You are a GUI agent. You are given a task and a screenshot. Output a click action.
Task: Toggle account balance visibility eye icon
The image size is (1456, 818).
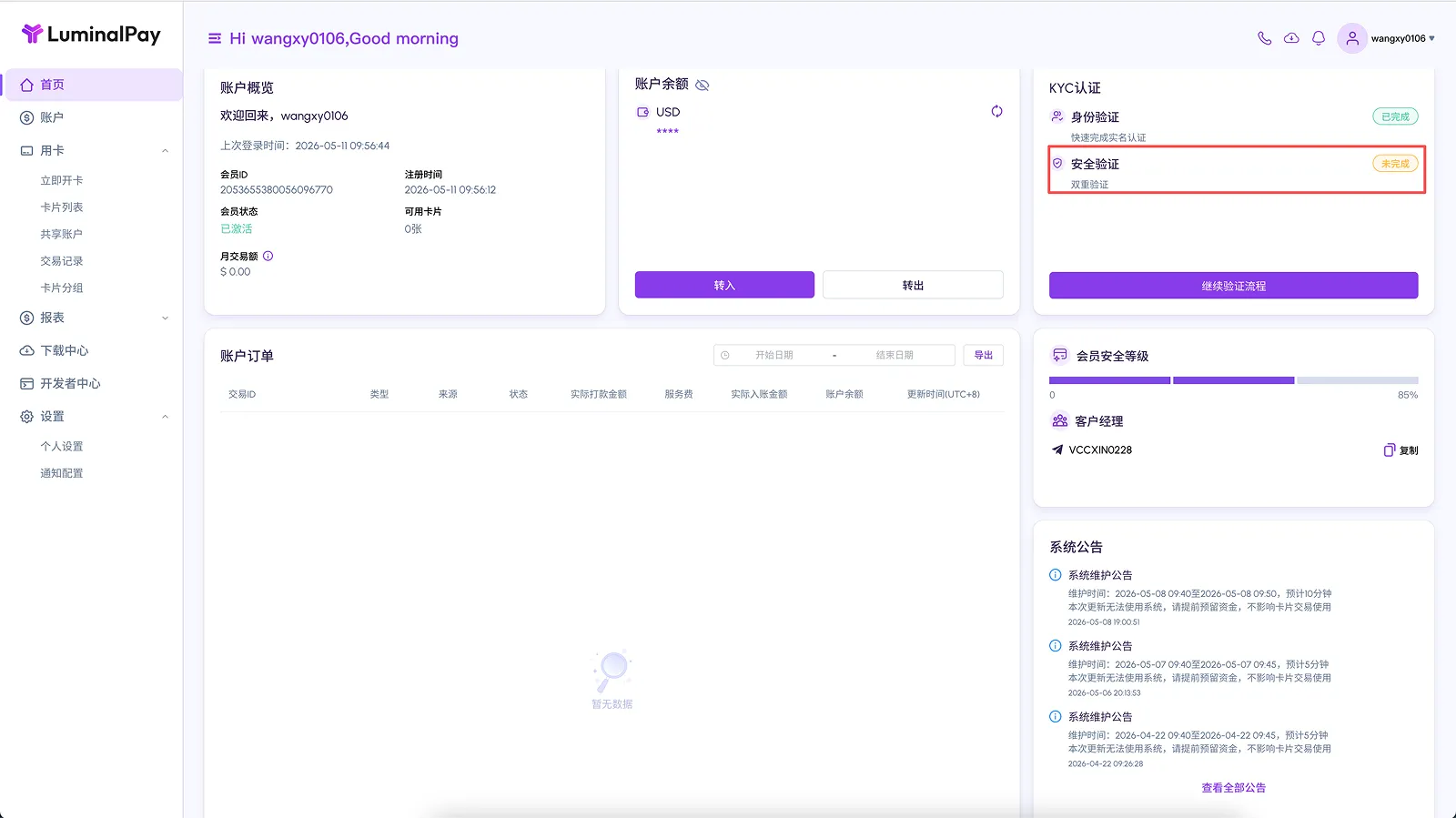pos(703,85)
